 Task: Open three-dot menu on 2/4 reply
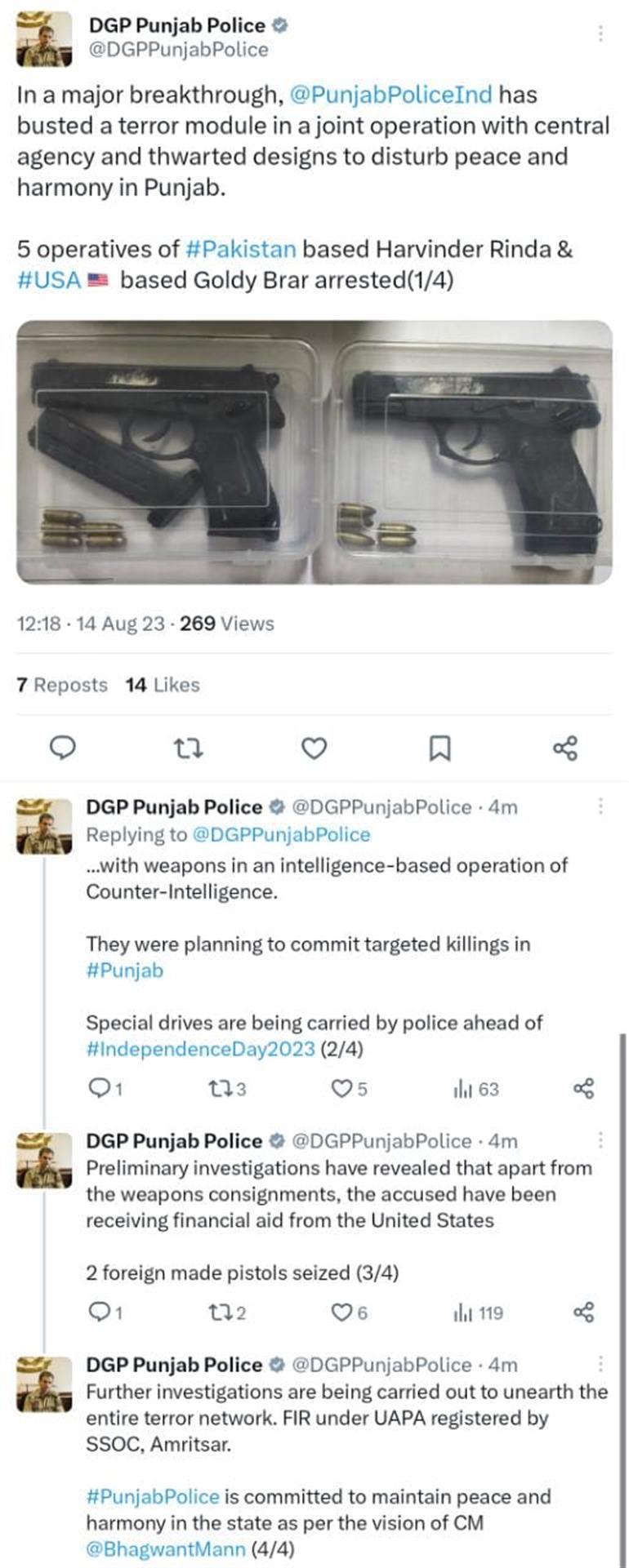(600, 806)
